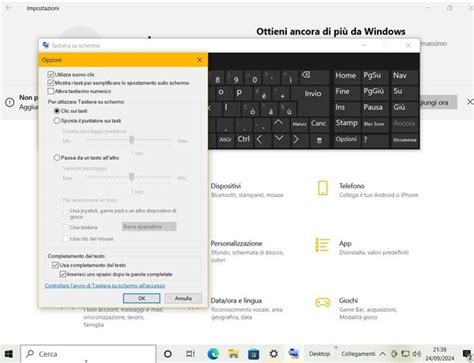The height and width of the screenshot is (363, 474).
Task: Go back with Impostazioni back arrow
Action: [8, 7]
